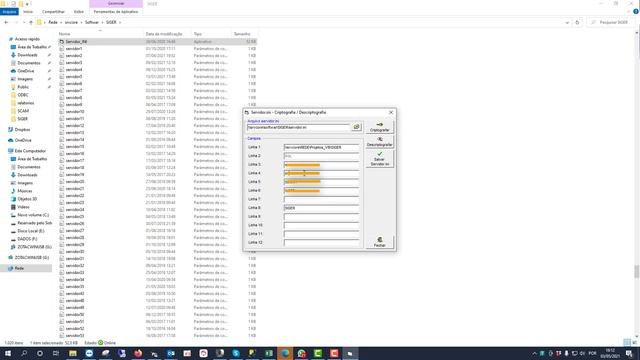Switch to details view icon in status bar
The width and height of the screenshot is (640, 360).
click(627, 342)
